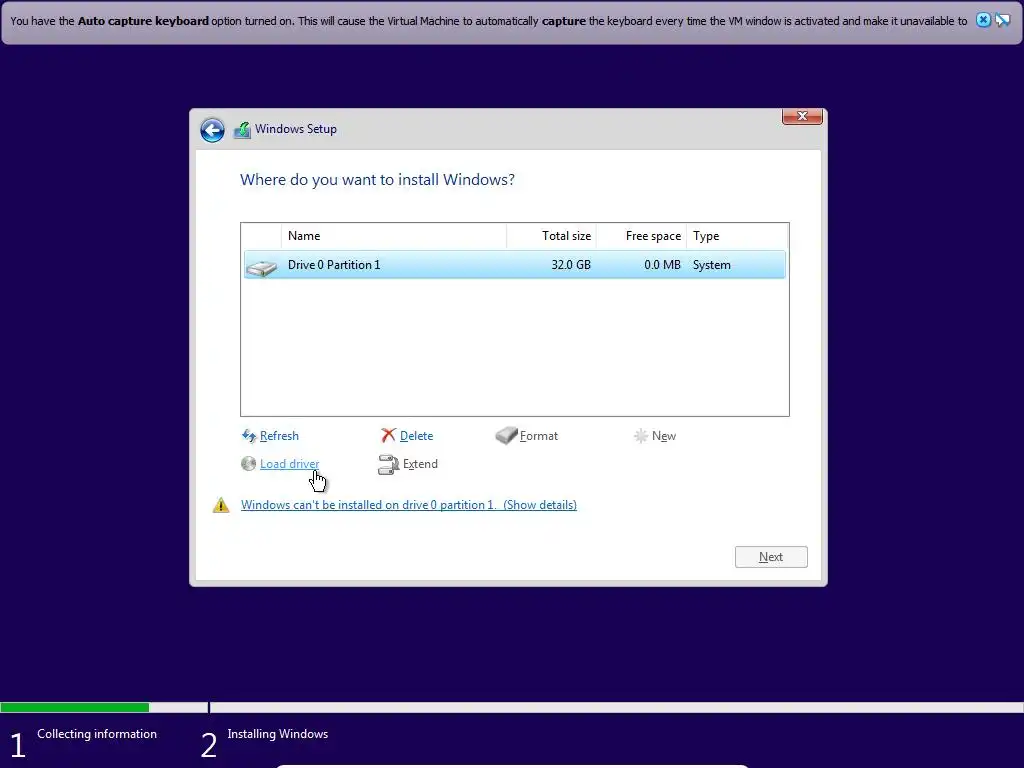Show details for the install warning message
The image size is (1024, 768).
click(409, 505)
